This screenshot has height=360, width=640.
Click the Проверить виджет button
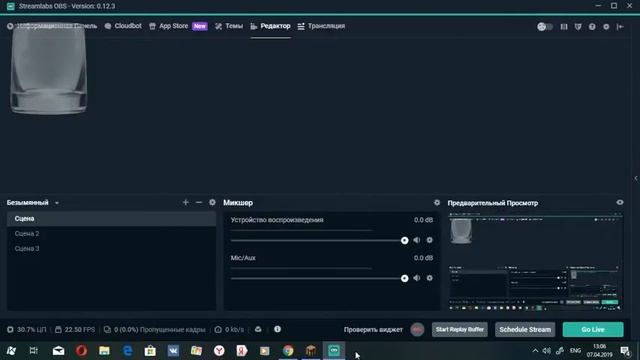coord(373,329)
